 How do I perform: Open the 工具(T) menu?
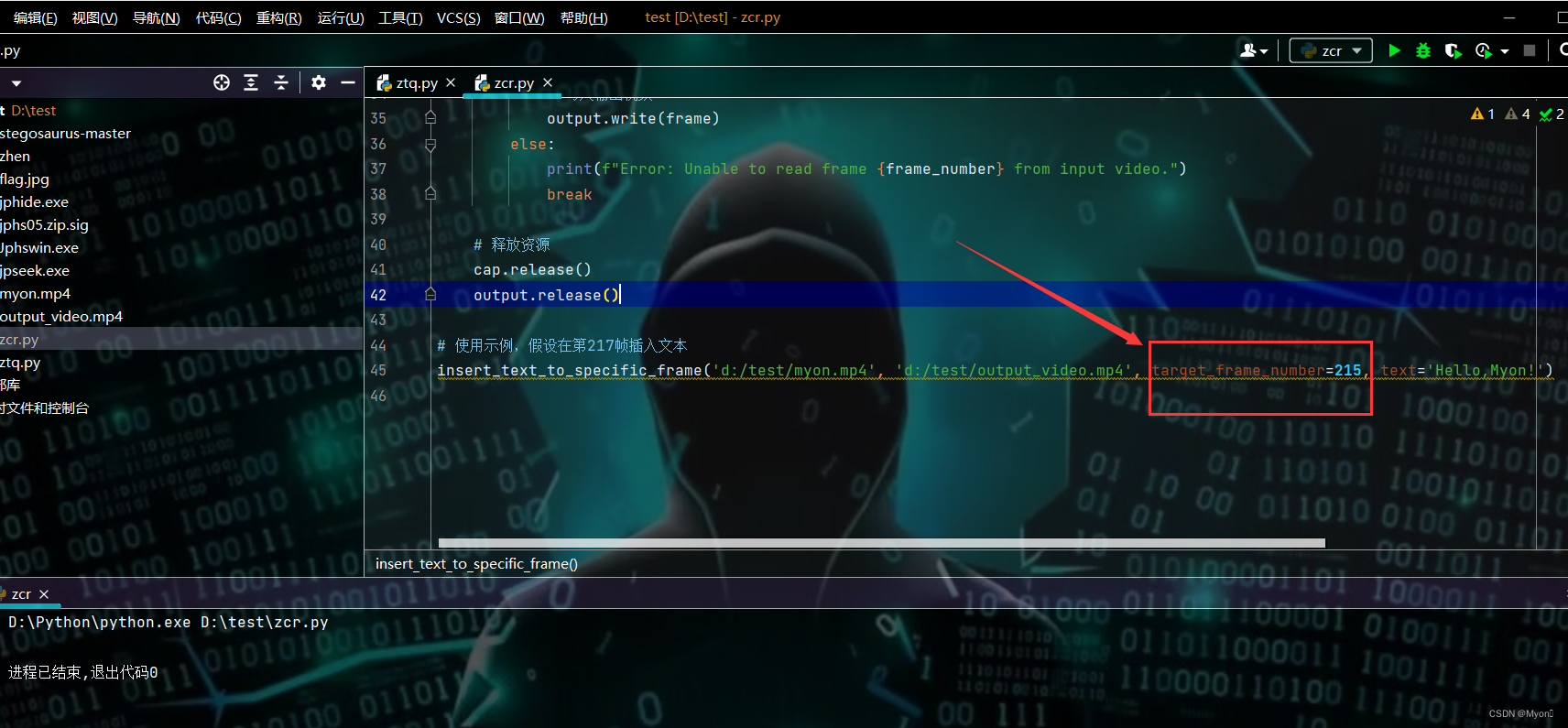[400, 17]
